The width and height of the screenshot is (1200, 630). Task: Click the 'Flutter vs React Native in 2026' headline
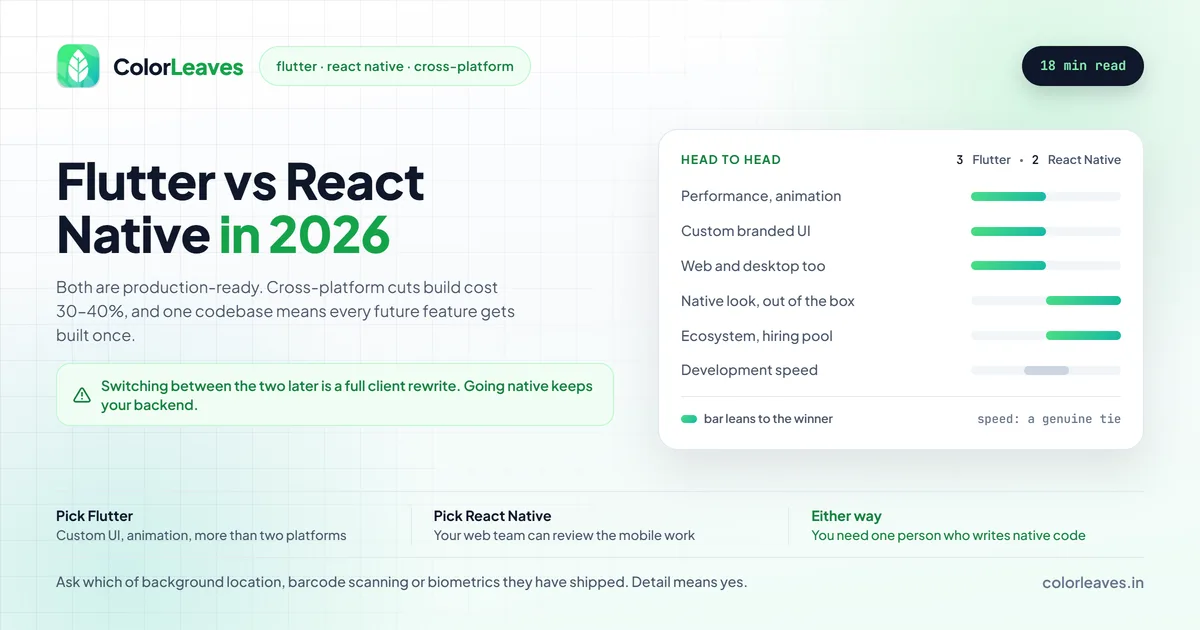pos(241,208)
